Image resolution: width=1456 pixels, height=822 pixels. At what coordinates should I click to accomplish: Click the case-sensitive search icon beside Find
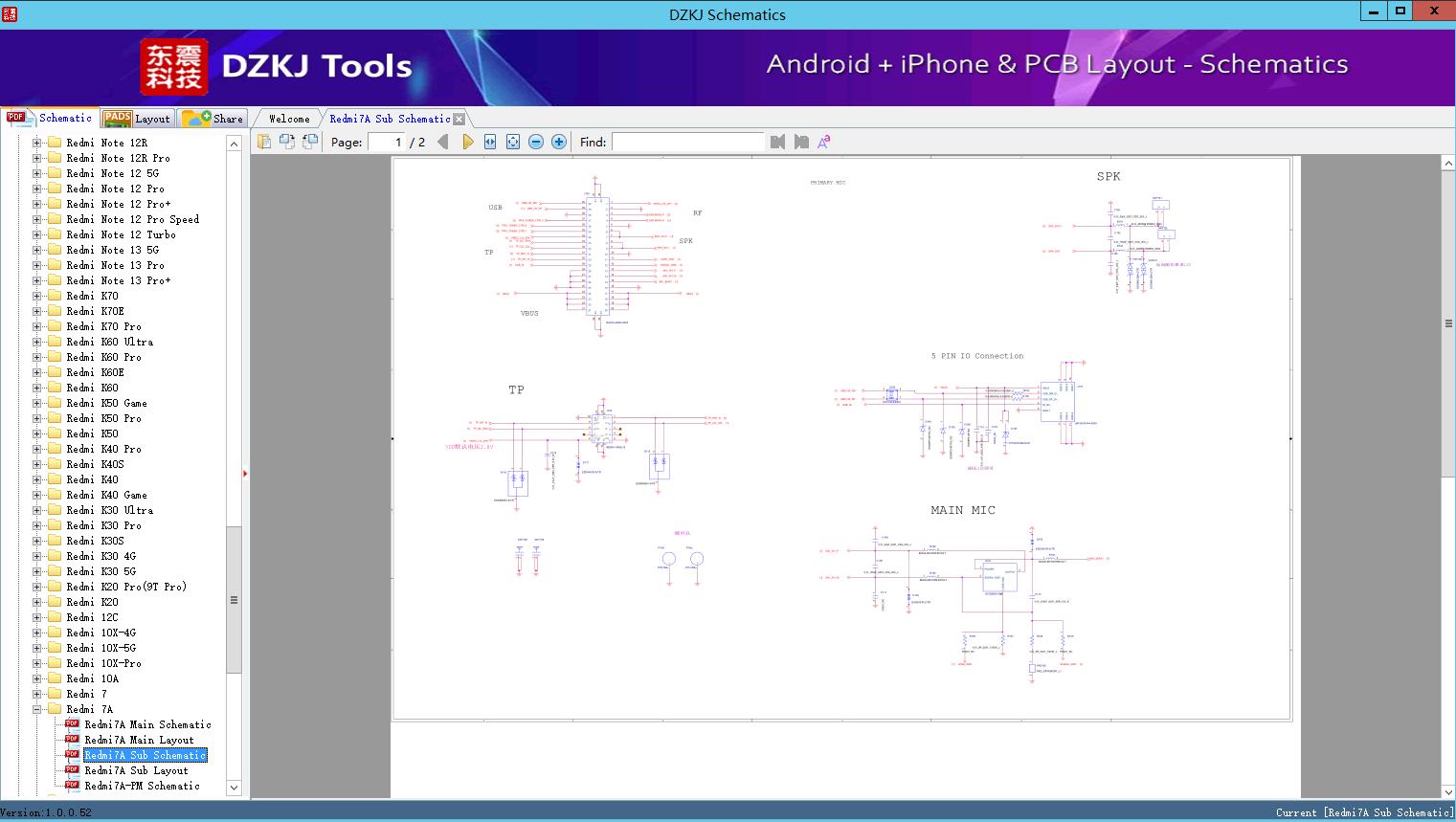pos(823,141)
